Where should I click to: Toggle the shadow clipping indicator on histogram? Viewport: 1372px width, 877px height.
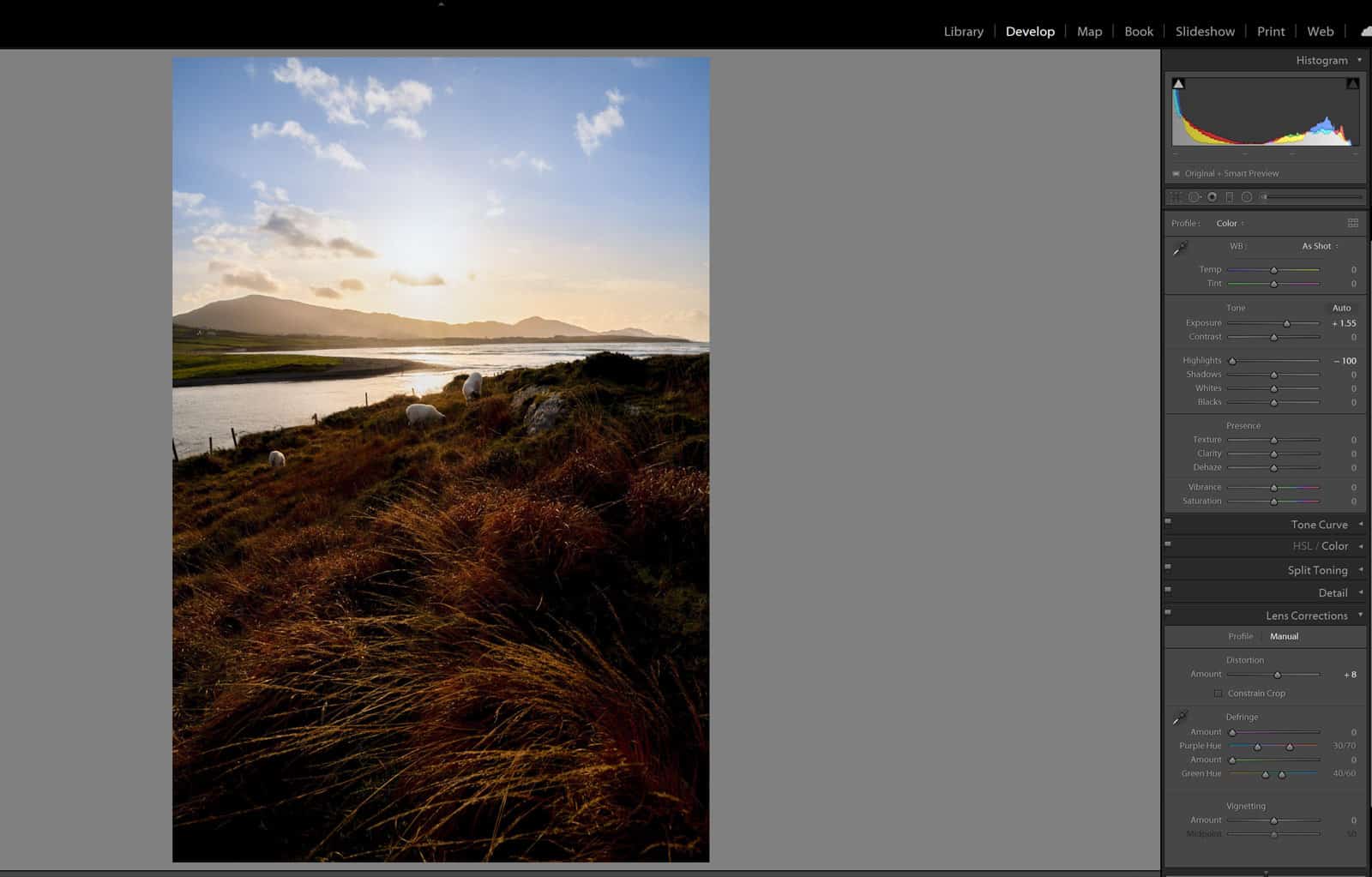pyautogui.click(x=1177, y=83)
